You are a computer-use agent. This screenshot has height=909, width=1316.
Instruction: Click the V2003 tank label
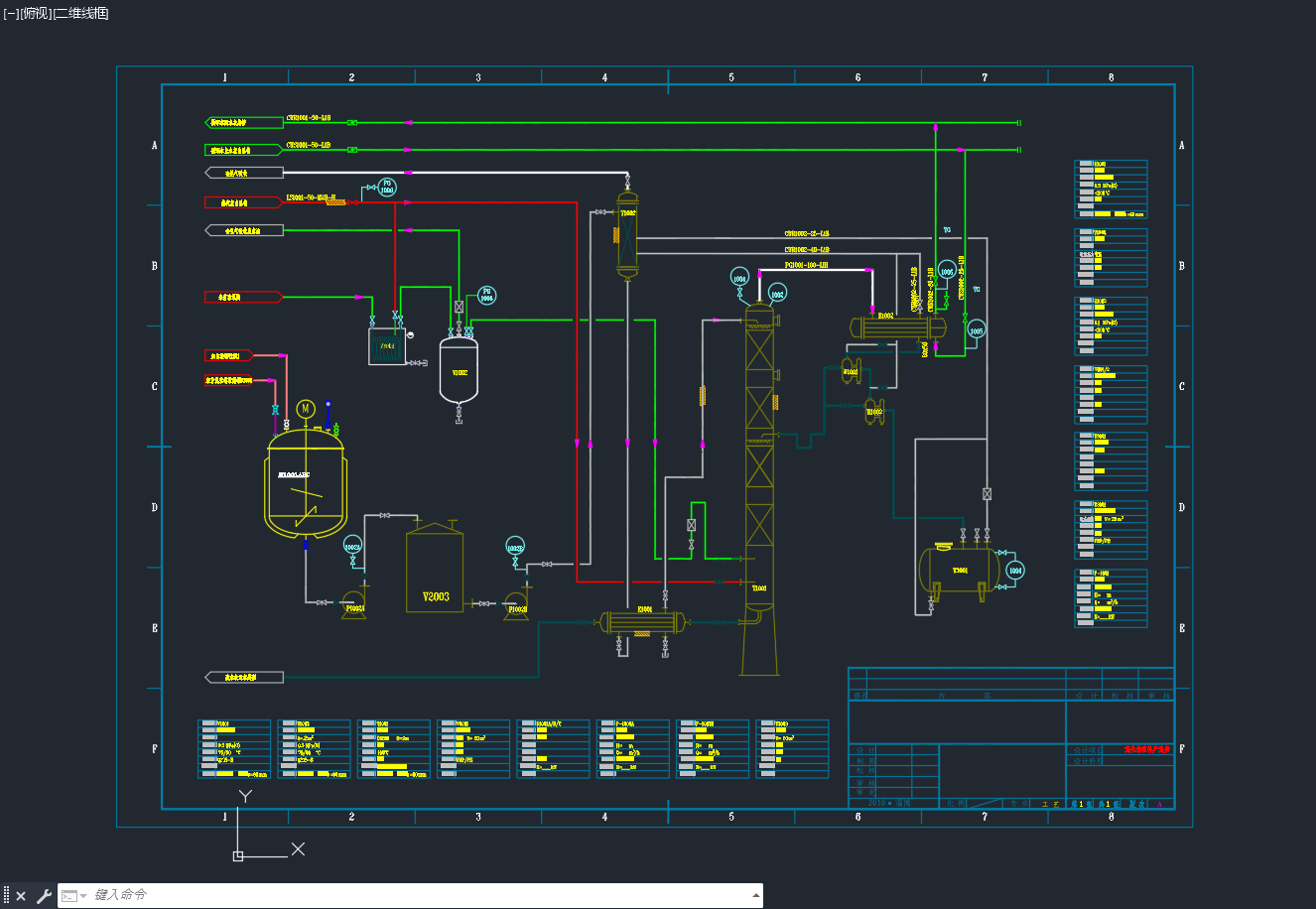(x=436, y=596)
